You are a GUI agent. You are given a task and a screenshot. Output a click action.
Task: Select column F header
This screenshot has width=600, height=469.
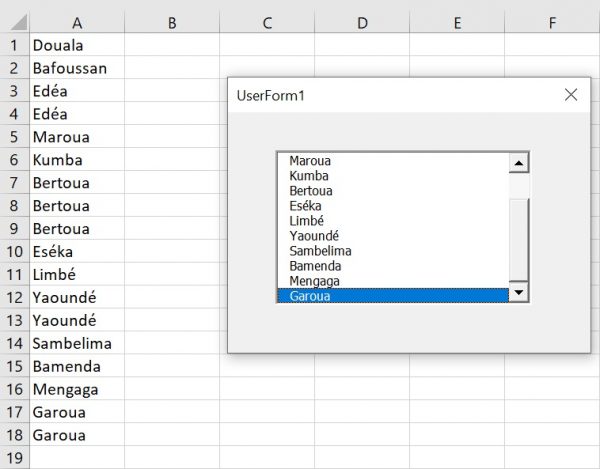pos(552,23)
